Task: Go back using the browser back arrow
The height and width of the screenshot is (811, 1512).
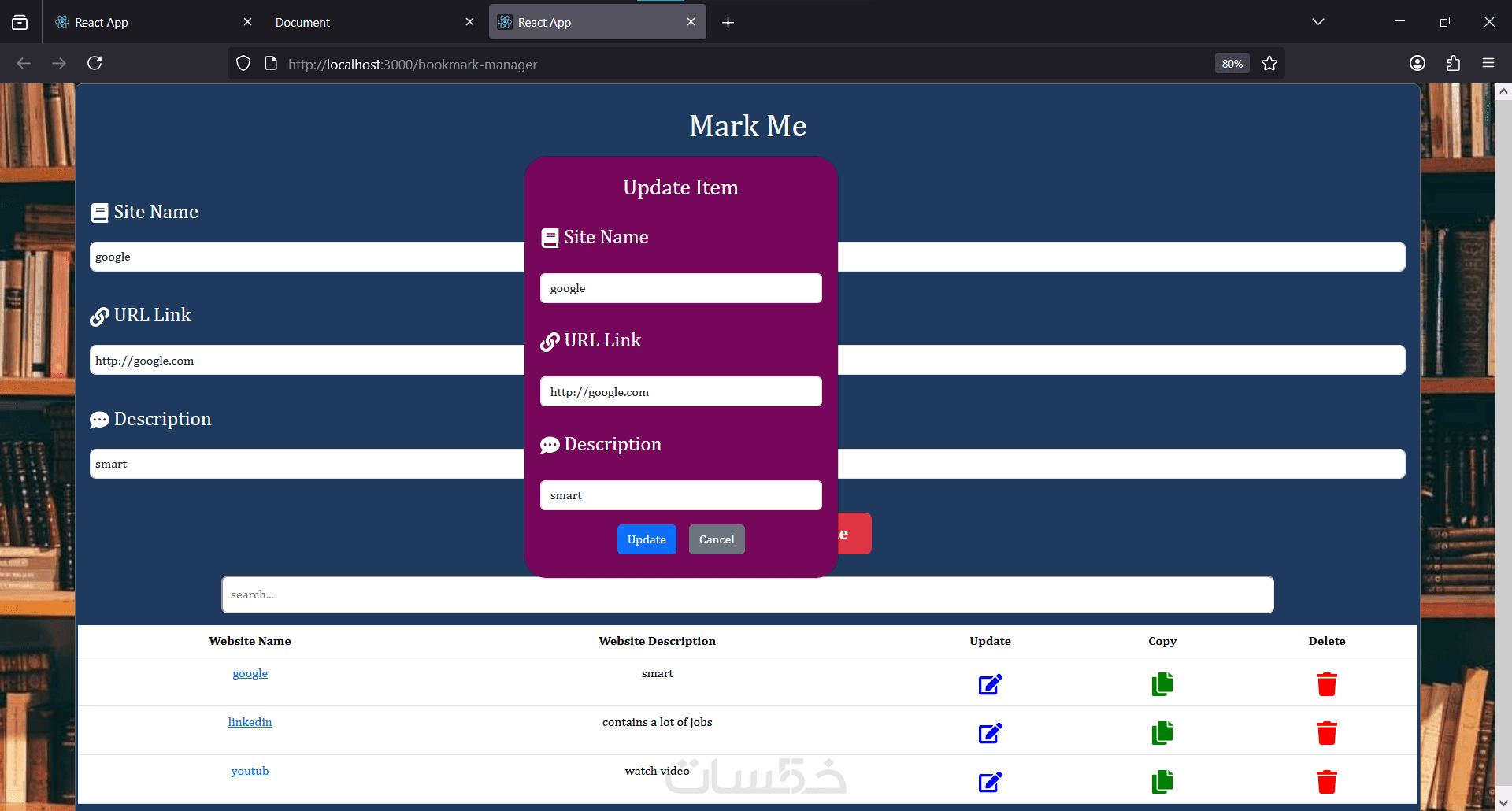Action: point(24,63)
